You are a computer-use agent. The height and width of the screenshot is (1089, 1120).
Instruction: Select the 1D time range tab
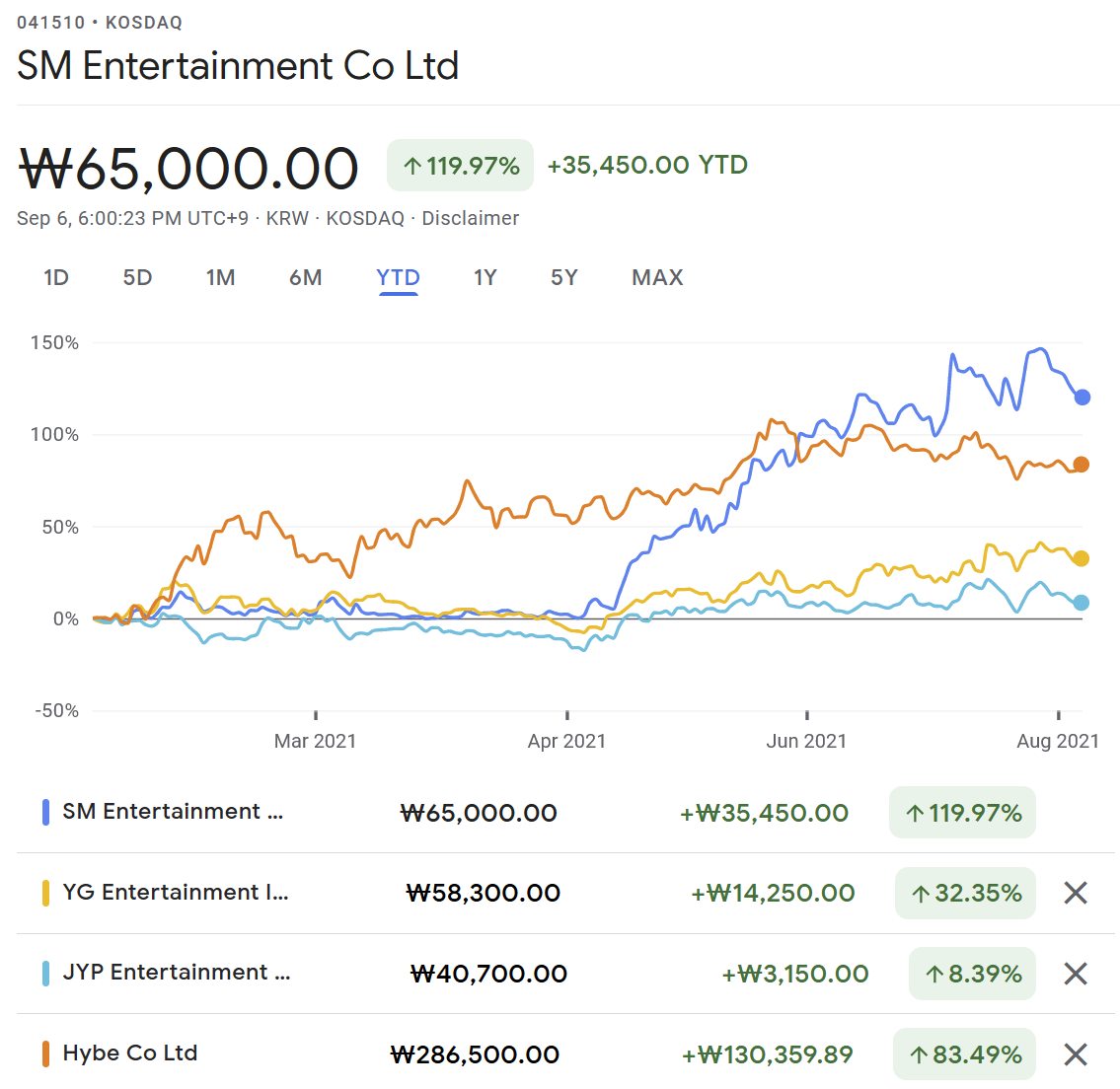[x=56, y=278]
